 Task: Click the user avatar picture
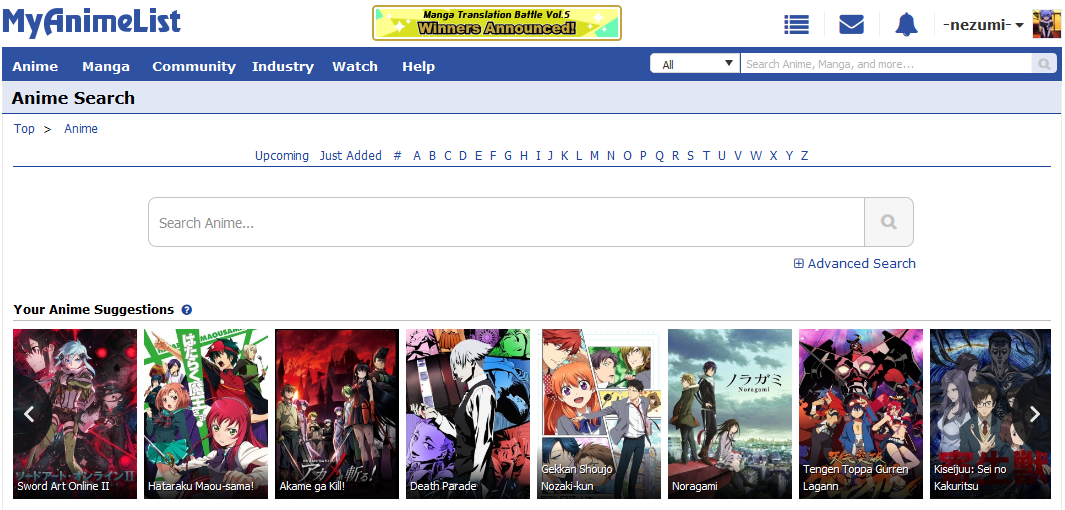[x=1046, y=24]
